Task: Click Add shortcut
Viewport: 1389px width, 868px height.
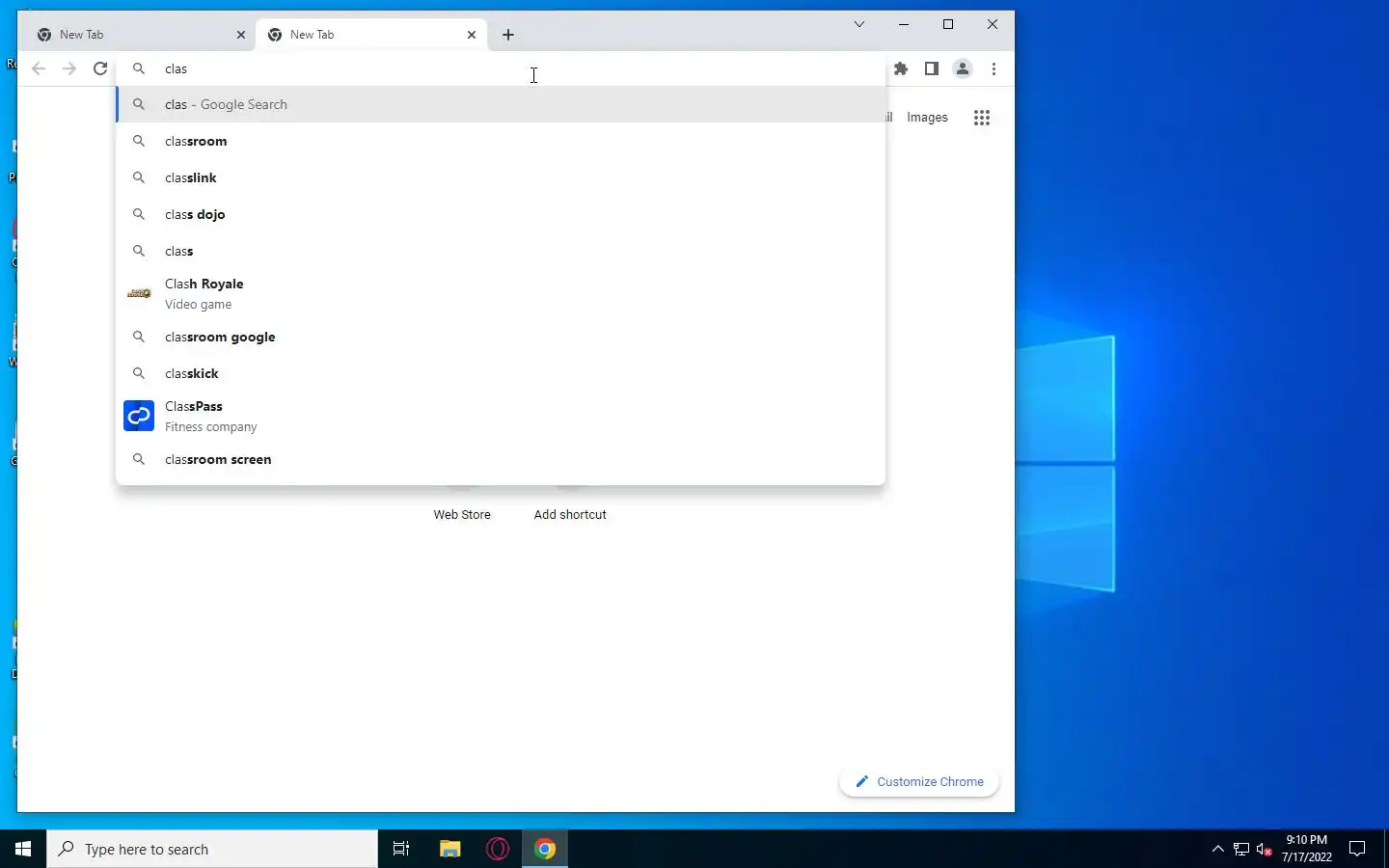Action: [x=570, y=514]
